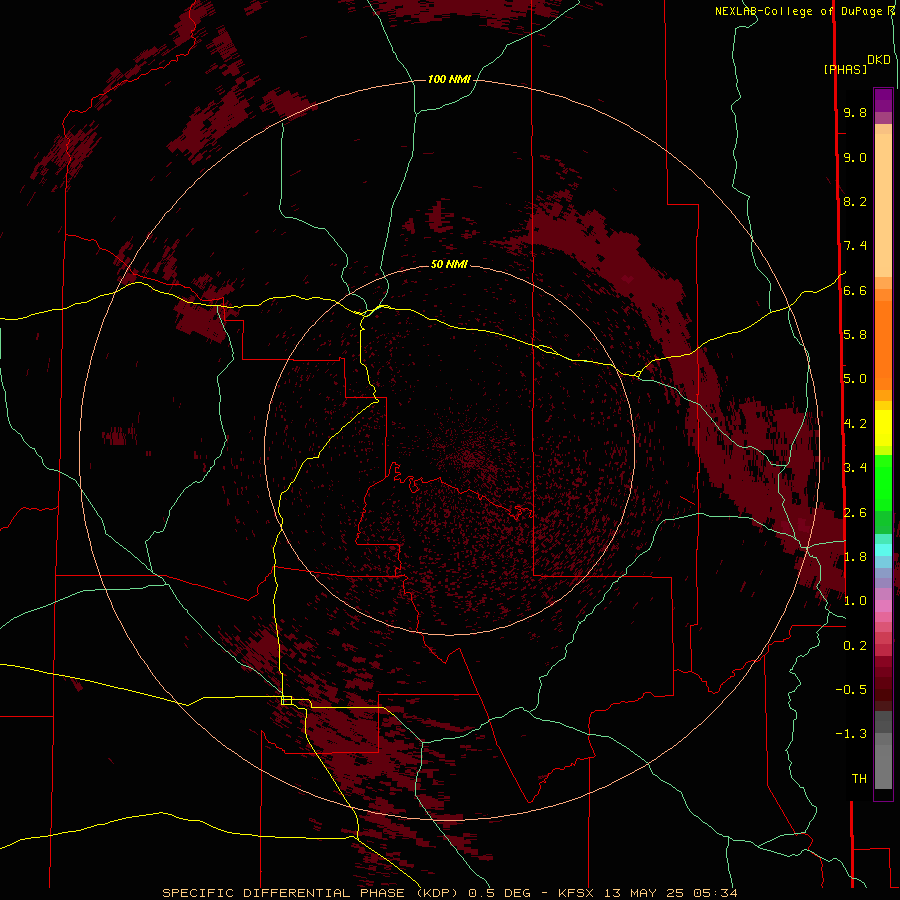The height and width of the screenshot is (900, 900).
Task: Click the 5.0 legend value
Action: (x=855, y=379)
